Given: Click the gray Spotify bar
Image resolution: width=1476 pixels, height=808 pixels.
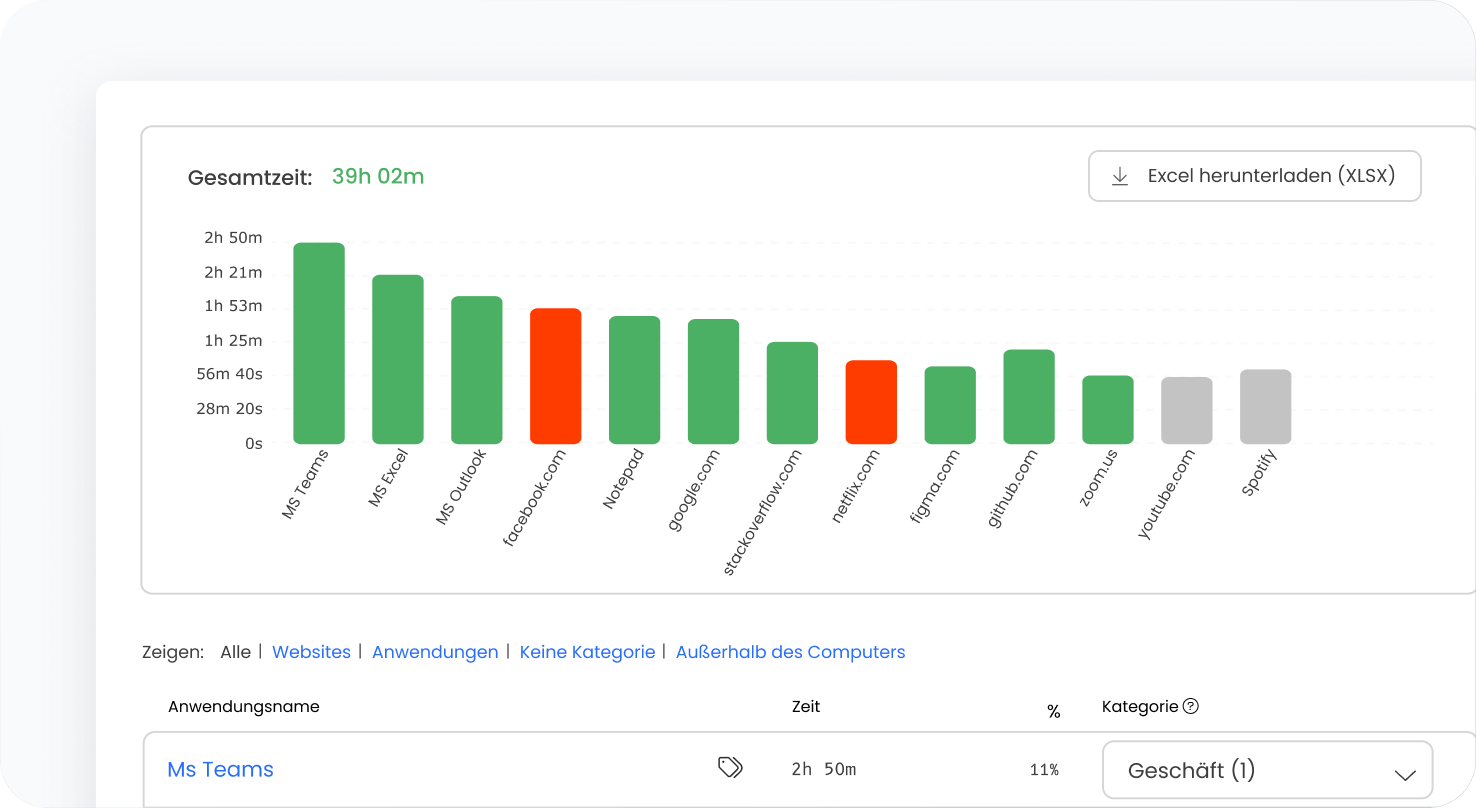Looking at the screenshot, I should [x=1265, y=407].
